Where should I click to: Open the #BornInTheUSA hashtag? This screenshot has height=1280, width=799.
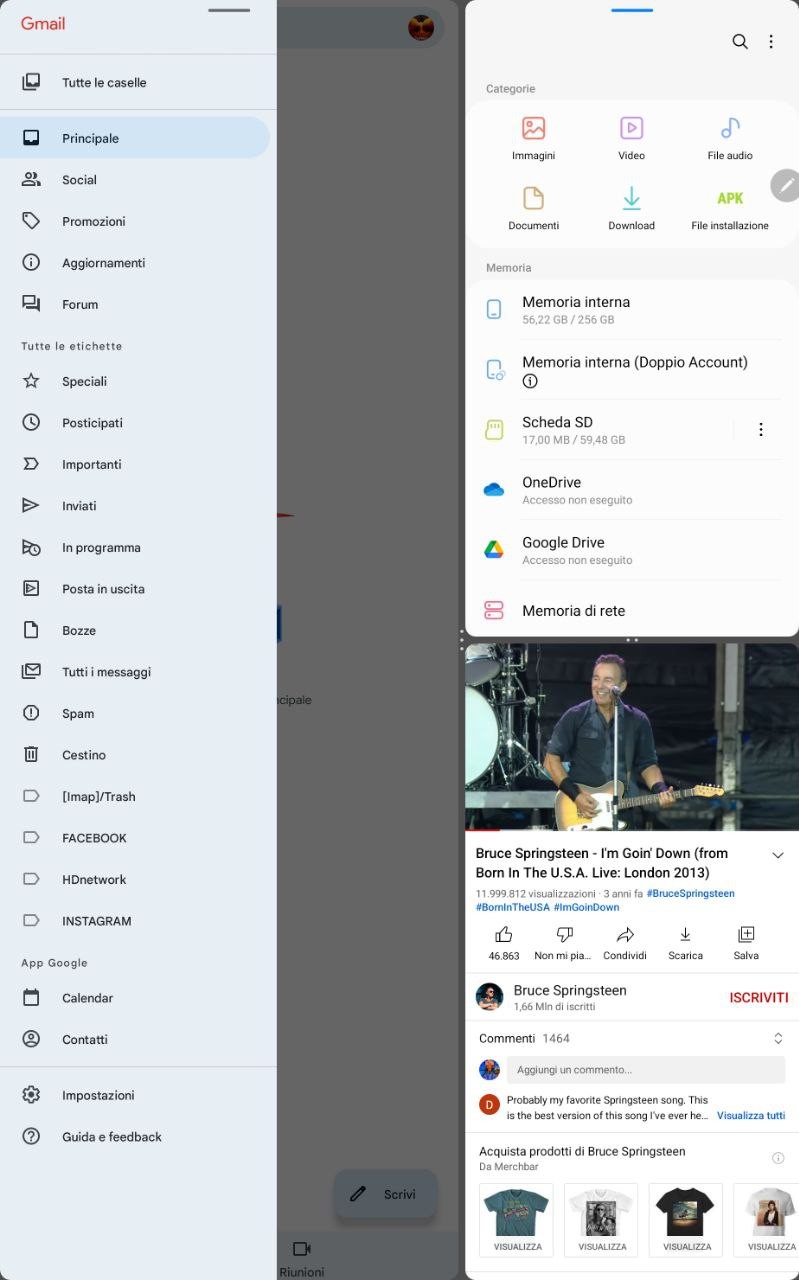[512, 907]
